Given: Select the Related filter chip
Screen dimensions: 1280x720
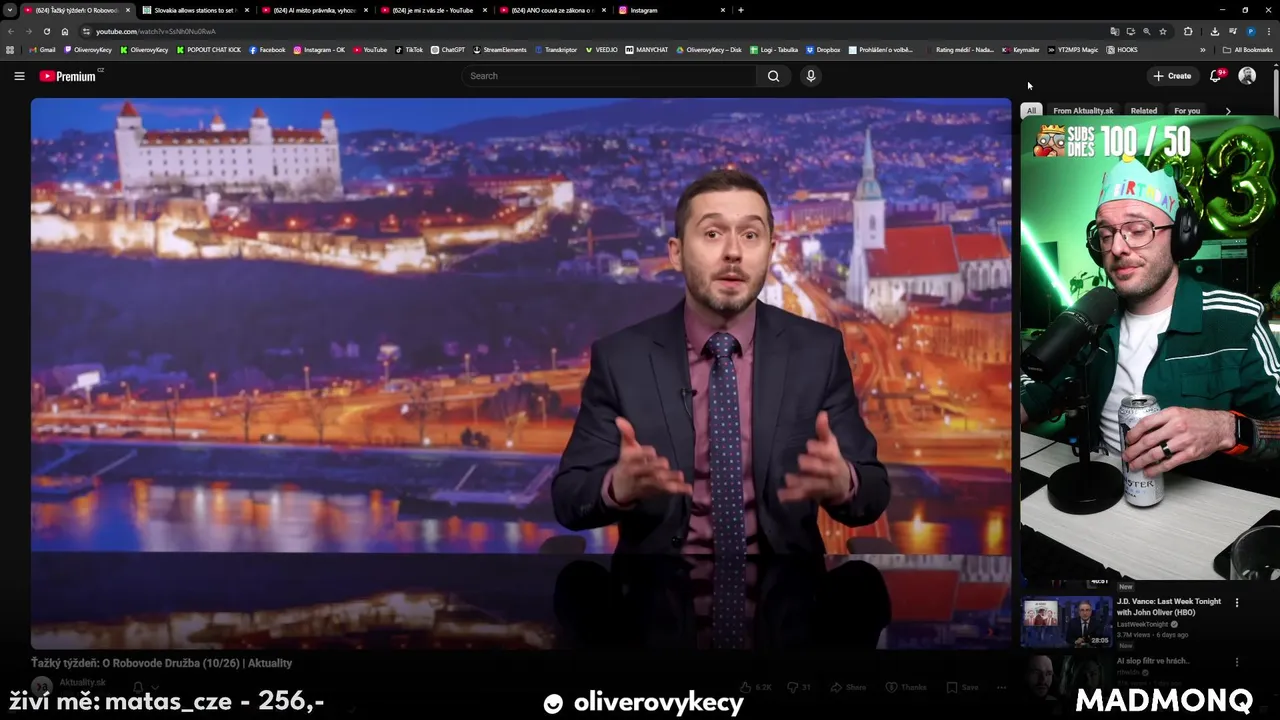Looking at the screenshot, I should 1144,111.
